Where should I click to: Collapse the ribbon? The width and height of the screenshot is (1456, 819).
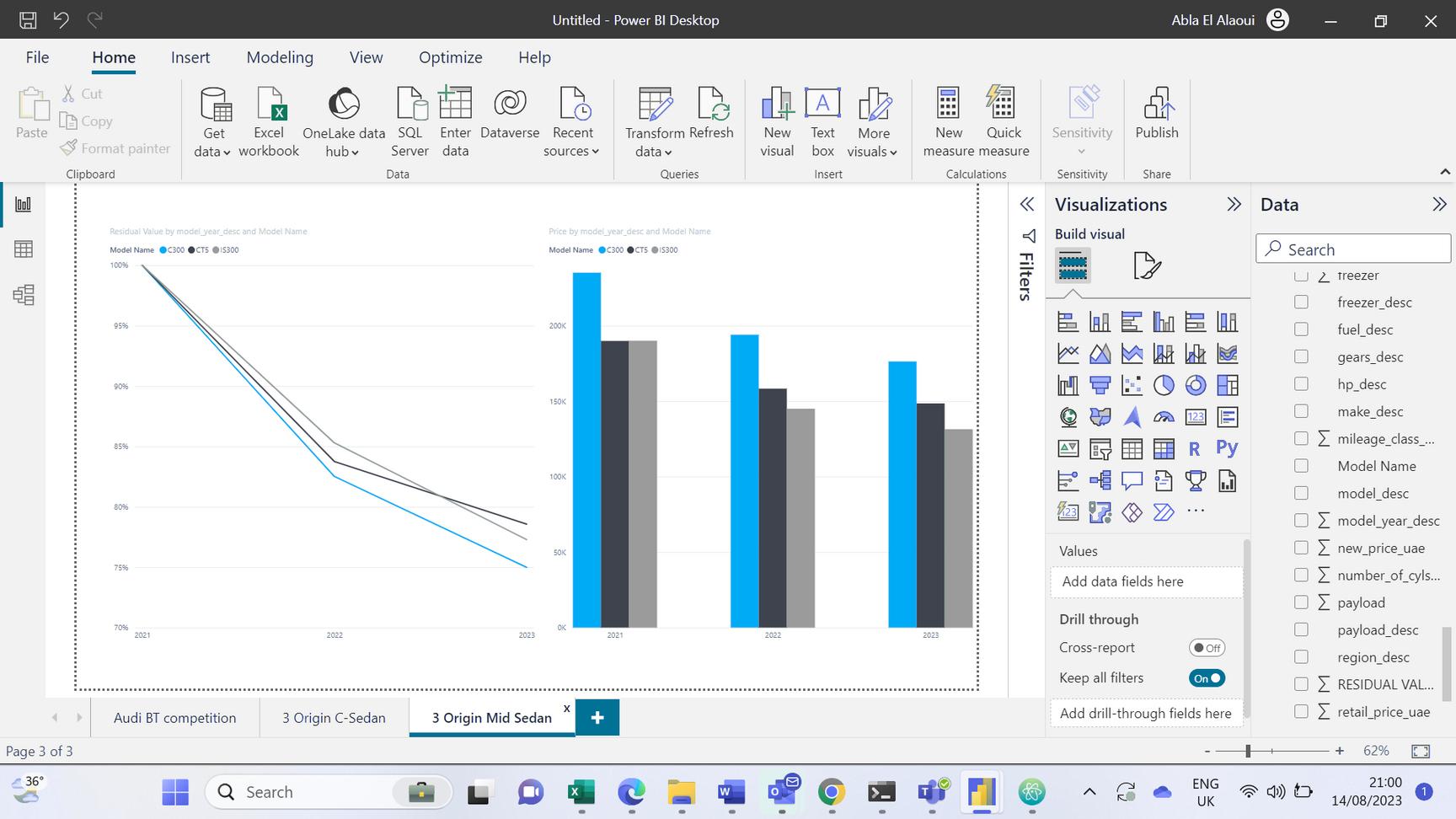(x=1445, y=173)
